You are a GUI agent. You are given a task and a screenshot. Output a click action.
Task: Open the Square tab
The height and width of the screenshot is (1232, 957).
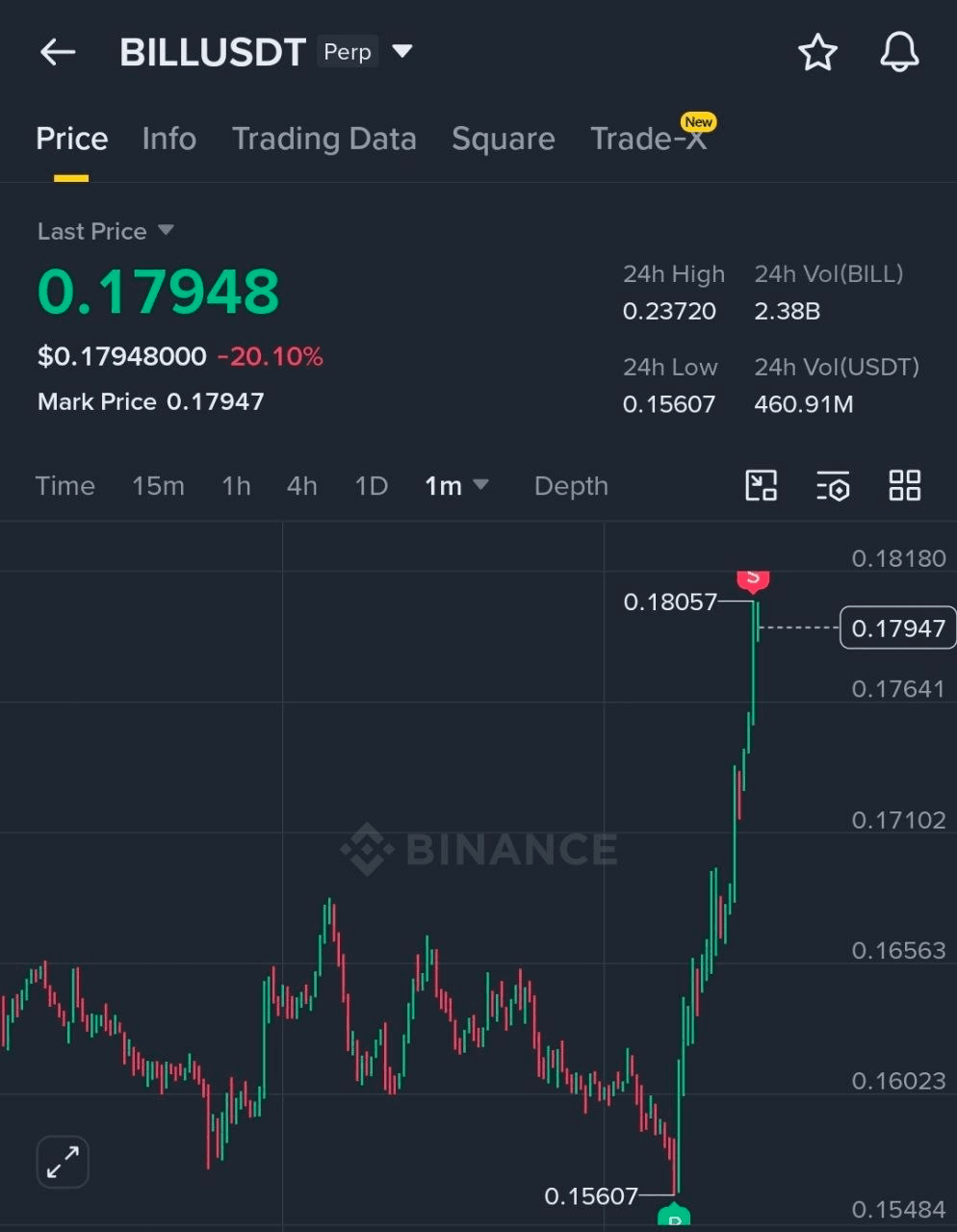click(x=504, y=139)
